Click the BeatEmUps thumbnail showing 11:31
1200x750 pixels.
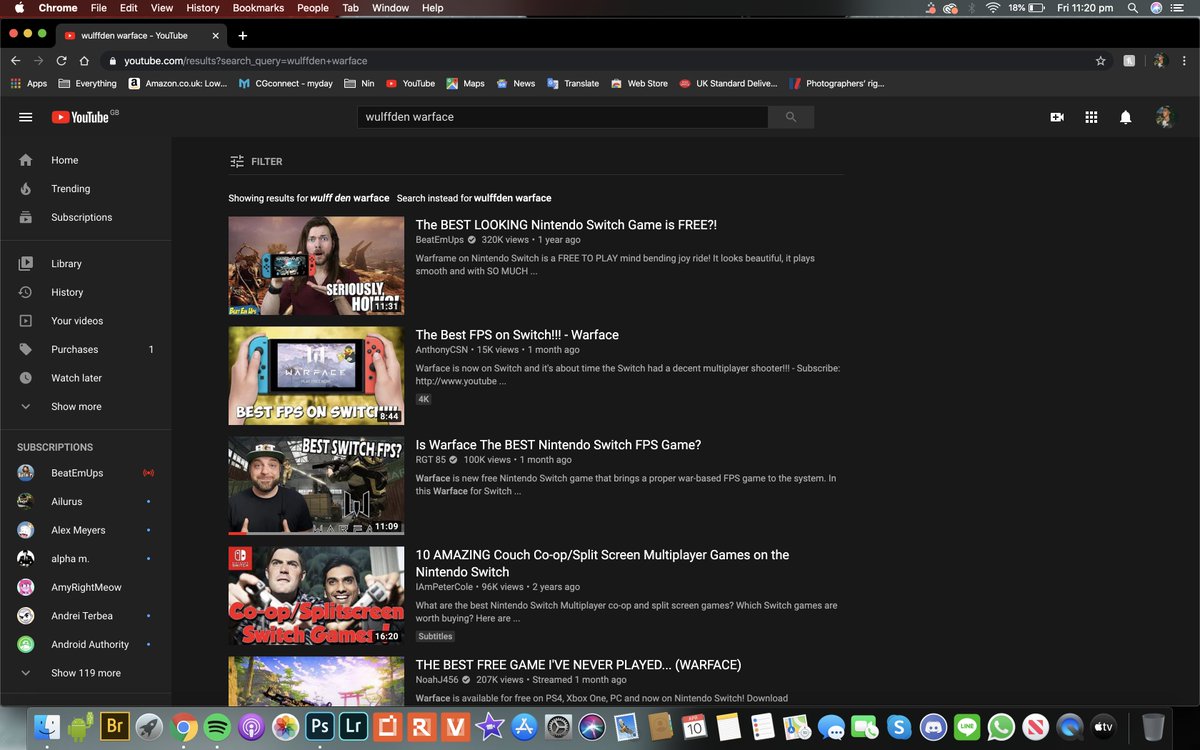coord(316,266)
